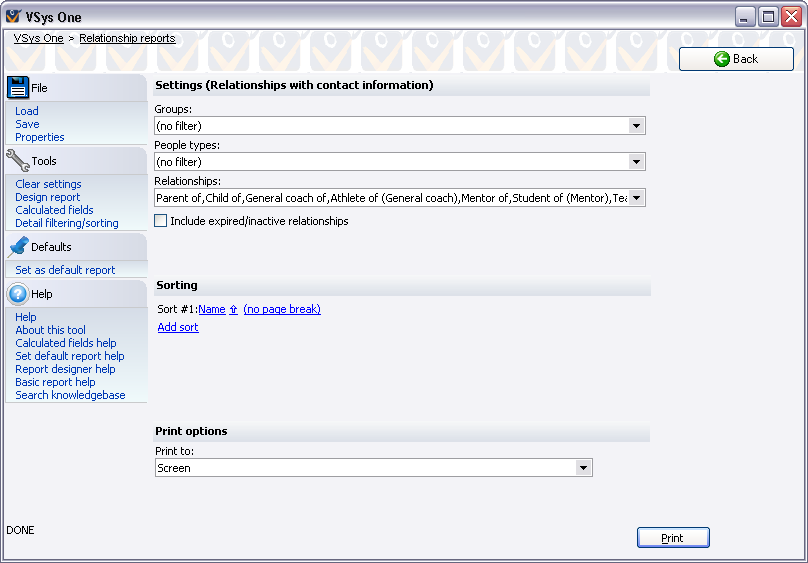
Task: Toggle sort direction arrow next to Name
Action: point(233,309)
